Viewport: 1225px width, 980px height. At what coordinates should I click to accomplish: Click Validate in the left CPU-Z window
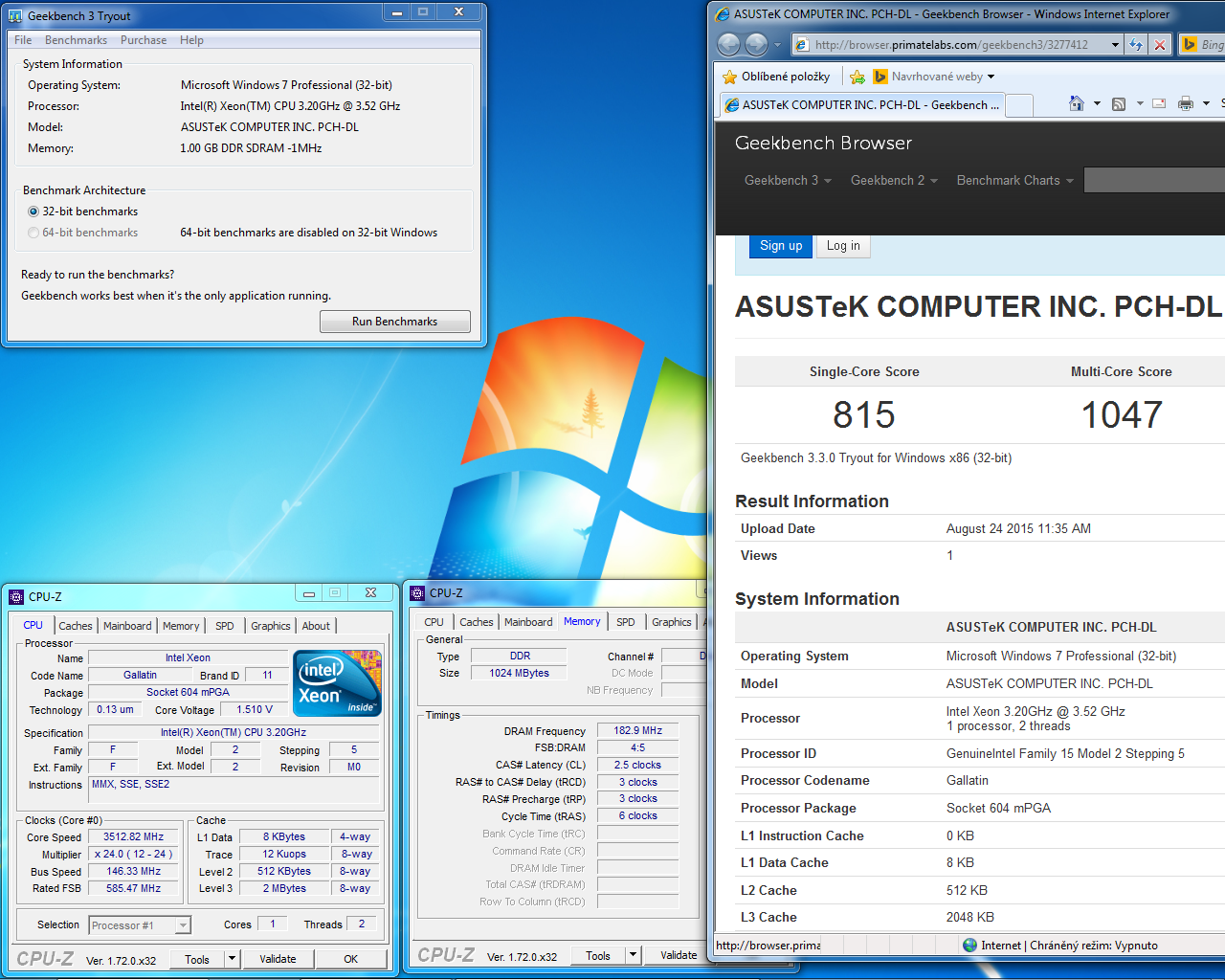tap(278, 959)
